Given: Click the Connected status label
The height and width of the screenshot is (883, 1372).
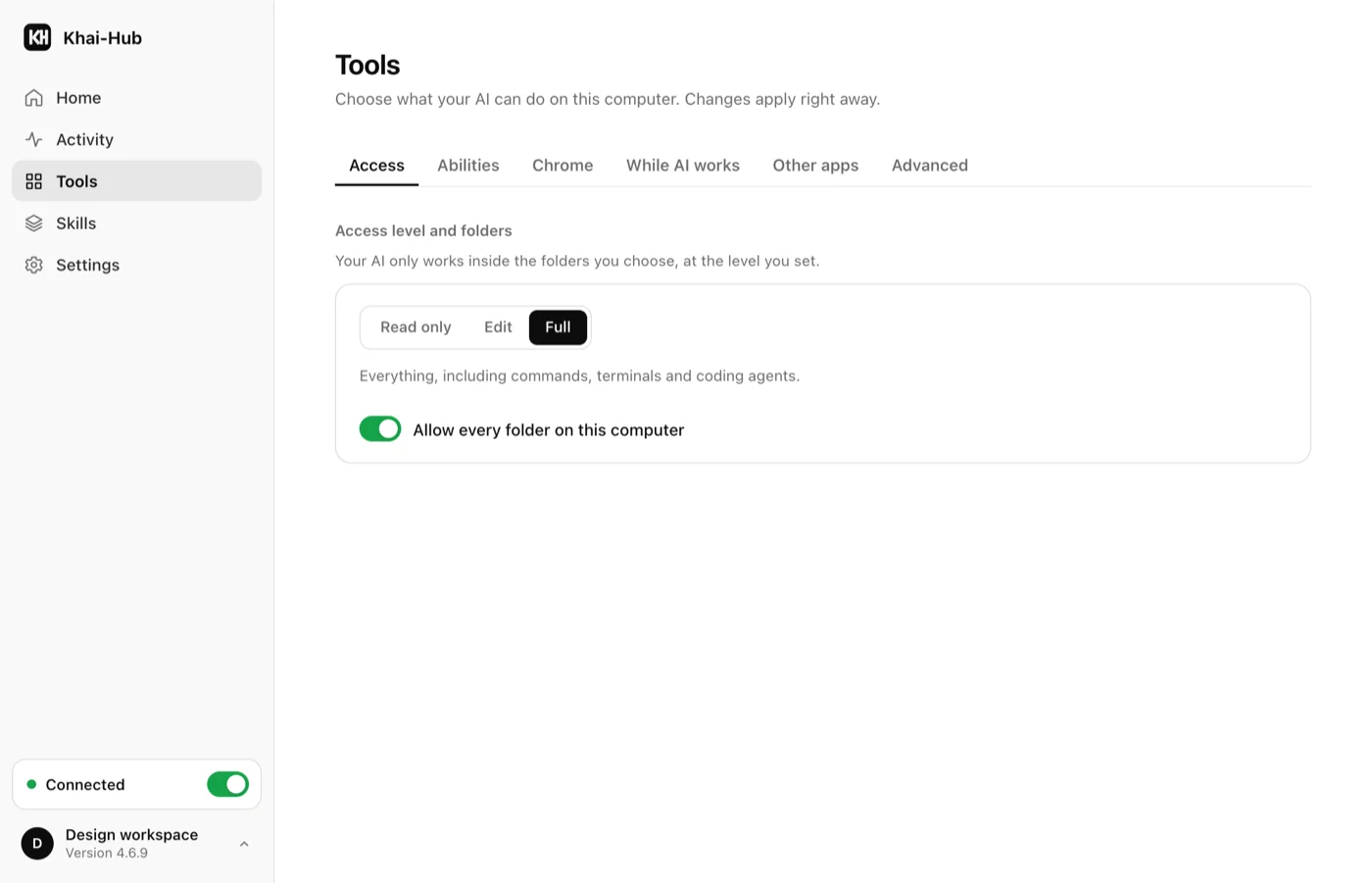Looking at the screenshot, I should point(85,785).
